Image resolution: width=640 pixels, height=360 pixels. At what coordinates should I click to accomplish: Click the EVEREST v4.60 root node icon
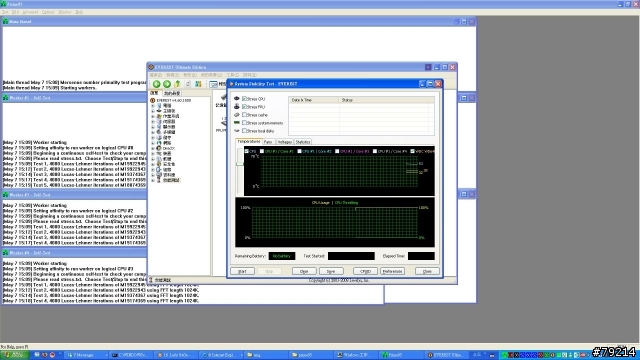[x=153, y=100]
